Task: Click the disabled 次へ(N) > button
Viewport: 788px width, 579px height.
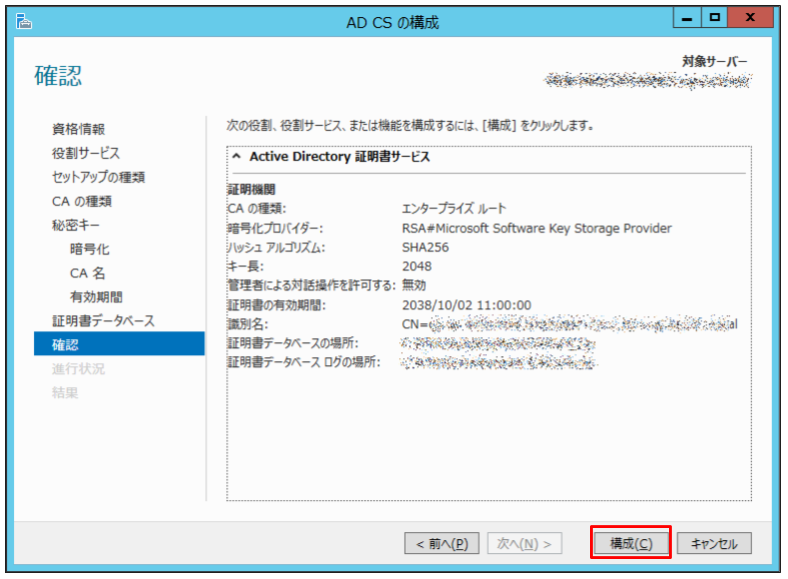Action: (524, 543)
